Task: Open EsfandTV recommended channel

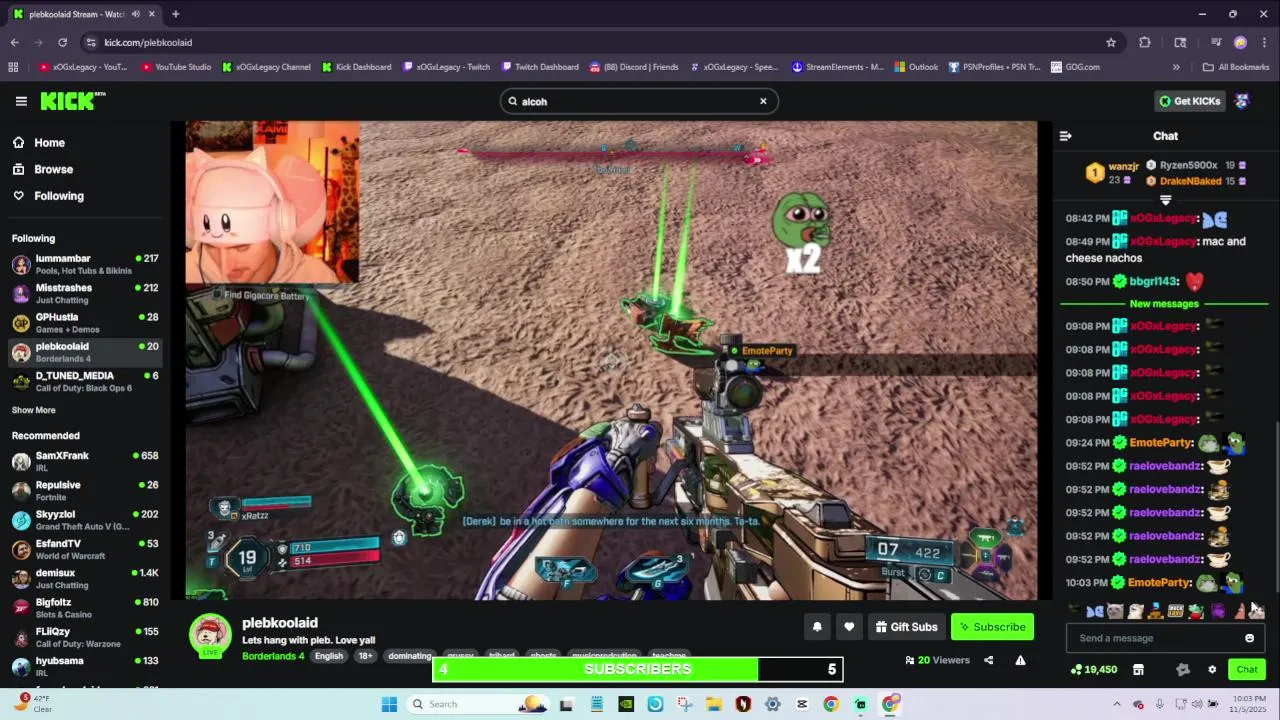Action: (85, 549)
